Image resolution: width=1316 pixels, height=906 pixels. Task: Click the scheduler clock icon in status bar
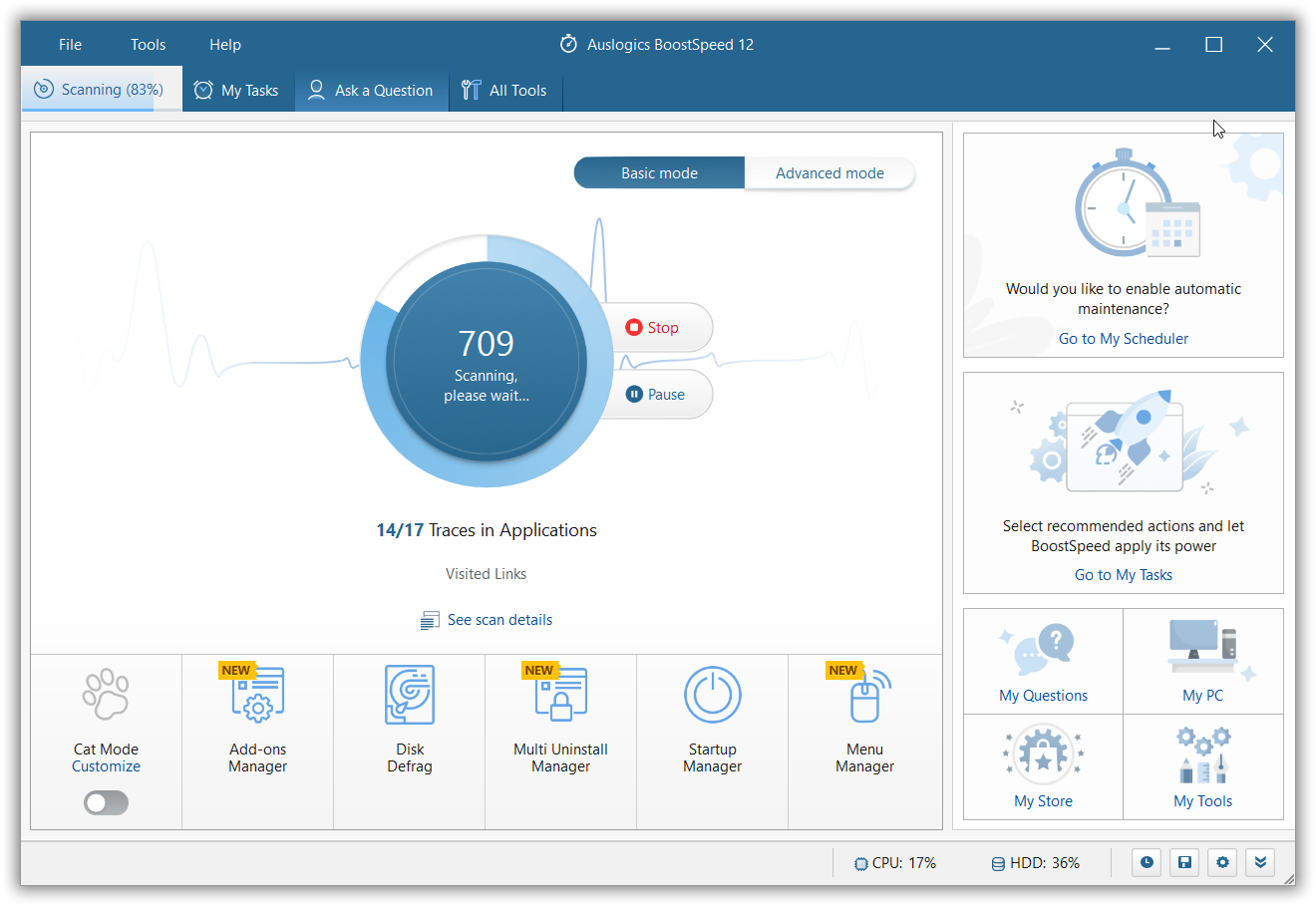click(1147, 862)
